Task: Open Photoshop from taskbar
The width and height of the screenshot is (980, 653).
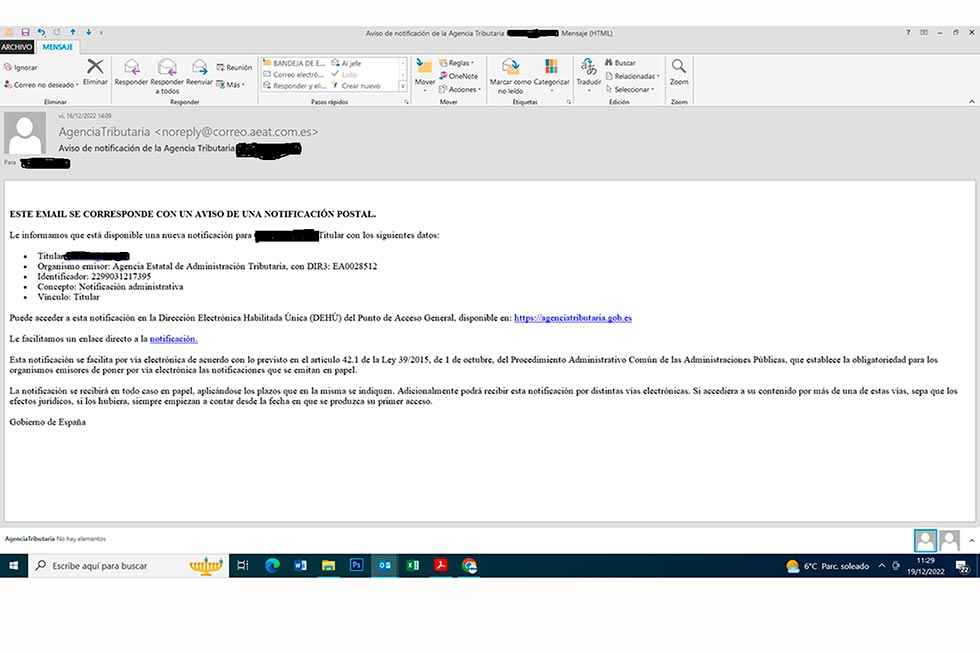Action: (x=356, y=566)
